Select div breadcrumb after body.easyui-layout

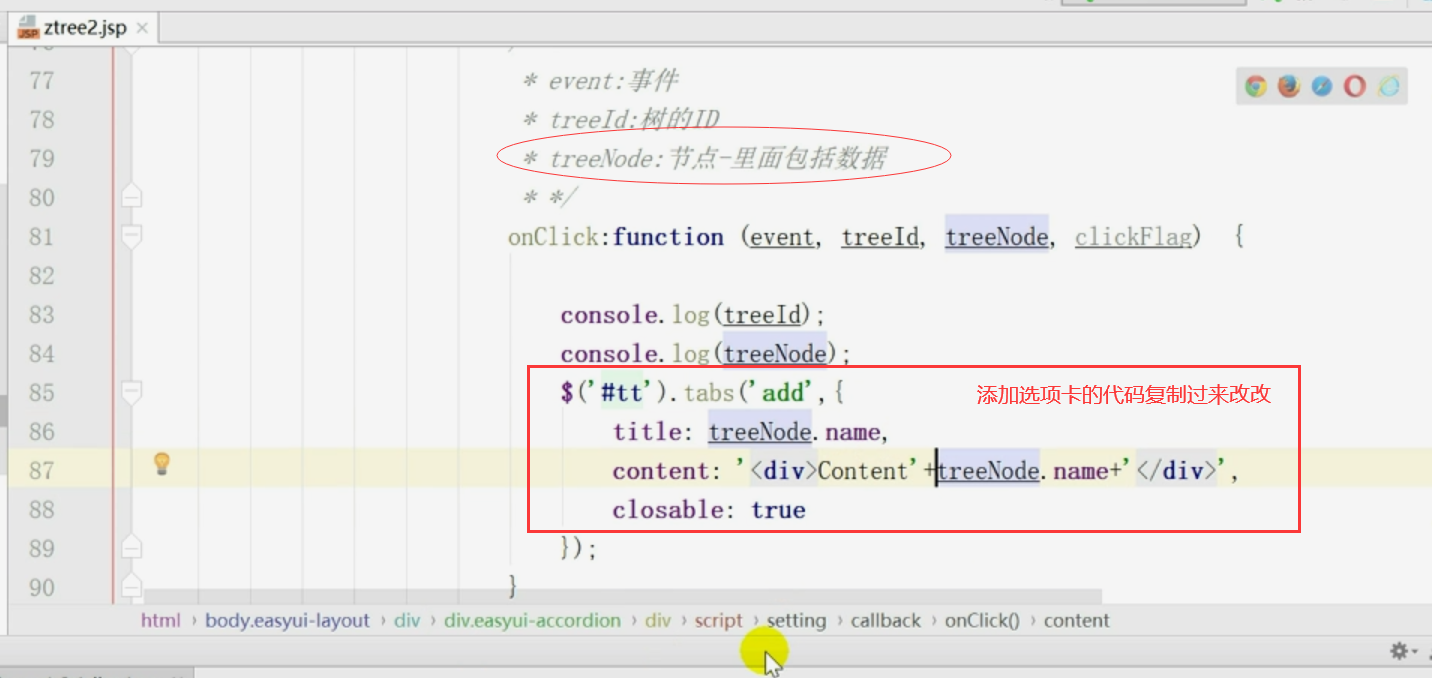click(x=407, y=620)
